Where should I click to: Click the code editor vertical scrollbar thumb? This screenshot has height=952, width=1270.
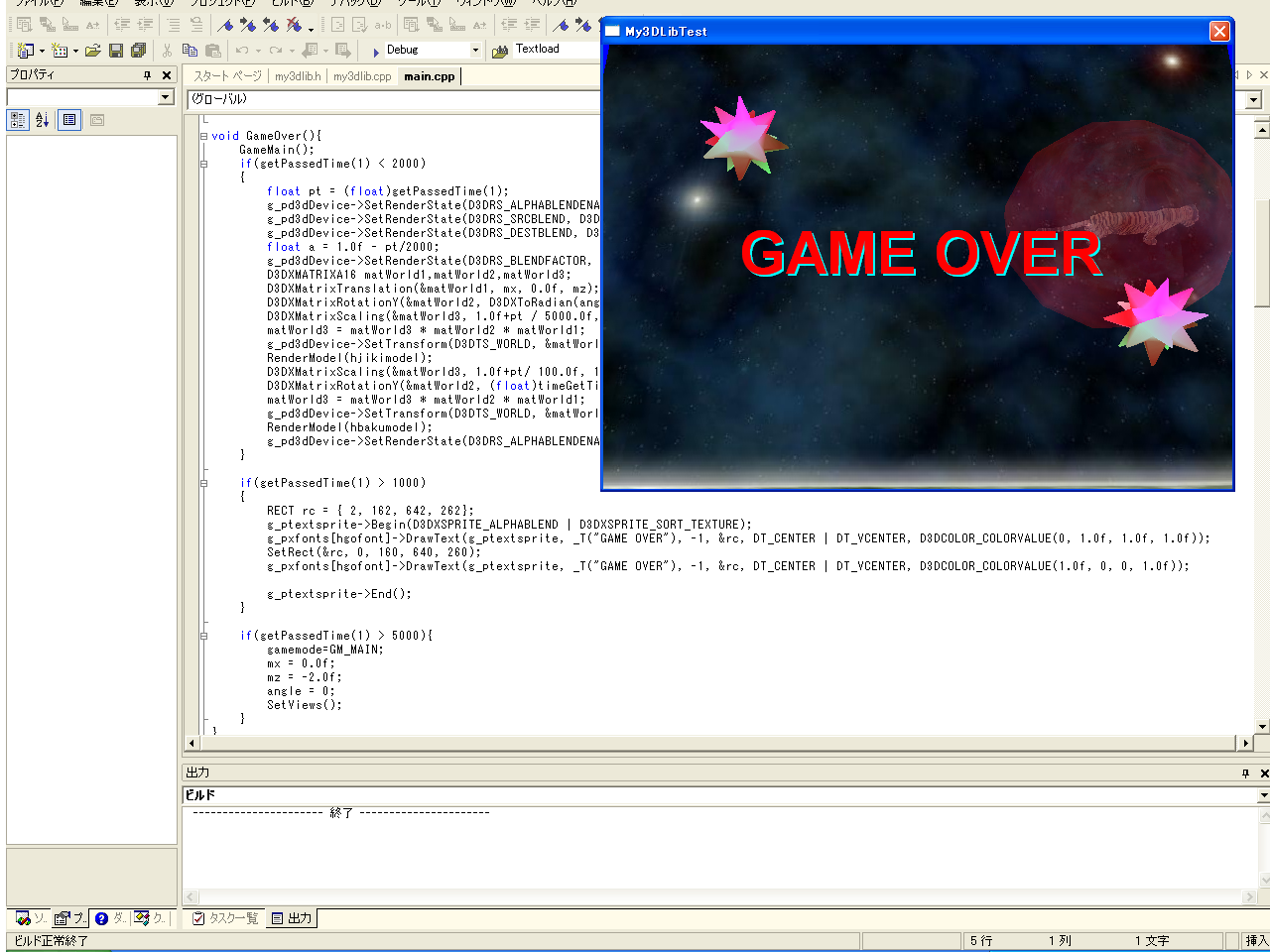(x=1262, y=253)
